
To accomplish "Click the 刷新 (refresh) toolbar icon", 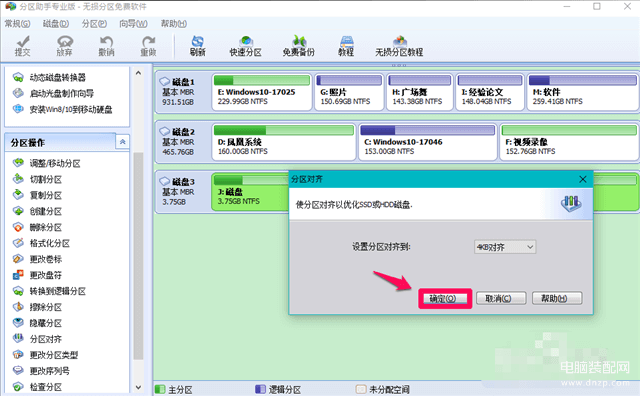I will pos(198,46).
